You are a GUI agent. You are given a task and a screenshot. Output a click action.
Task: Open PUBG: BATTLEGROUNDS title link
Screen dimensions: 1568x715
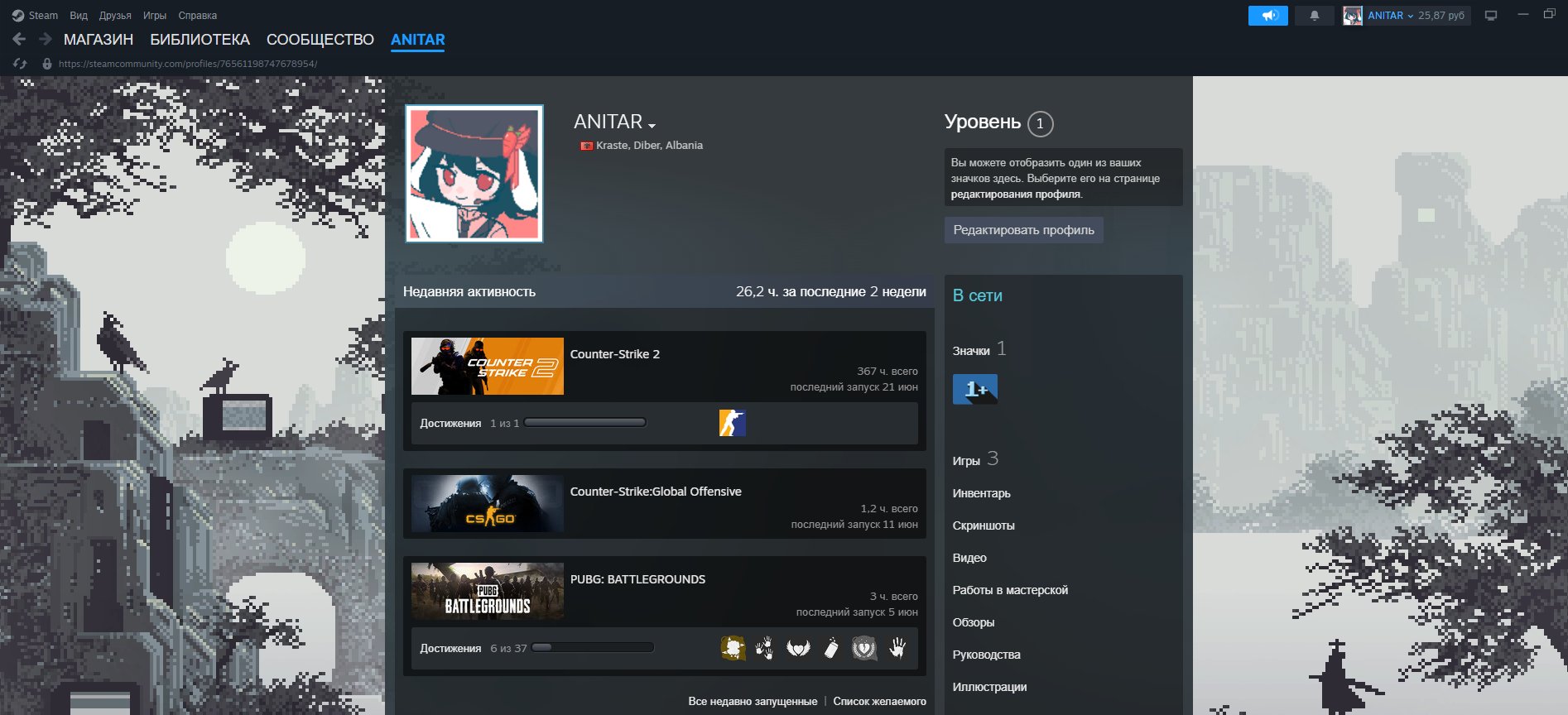coord(637,579)
